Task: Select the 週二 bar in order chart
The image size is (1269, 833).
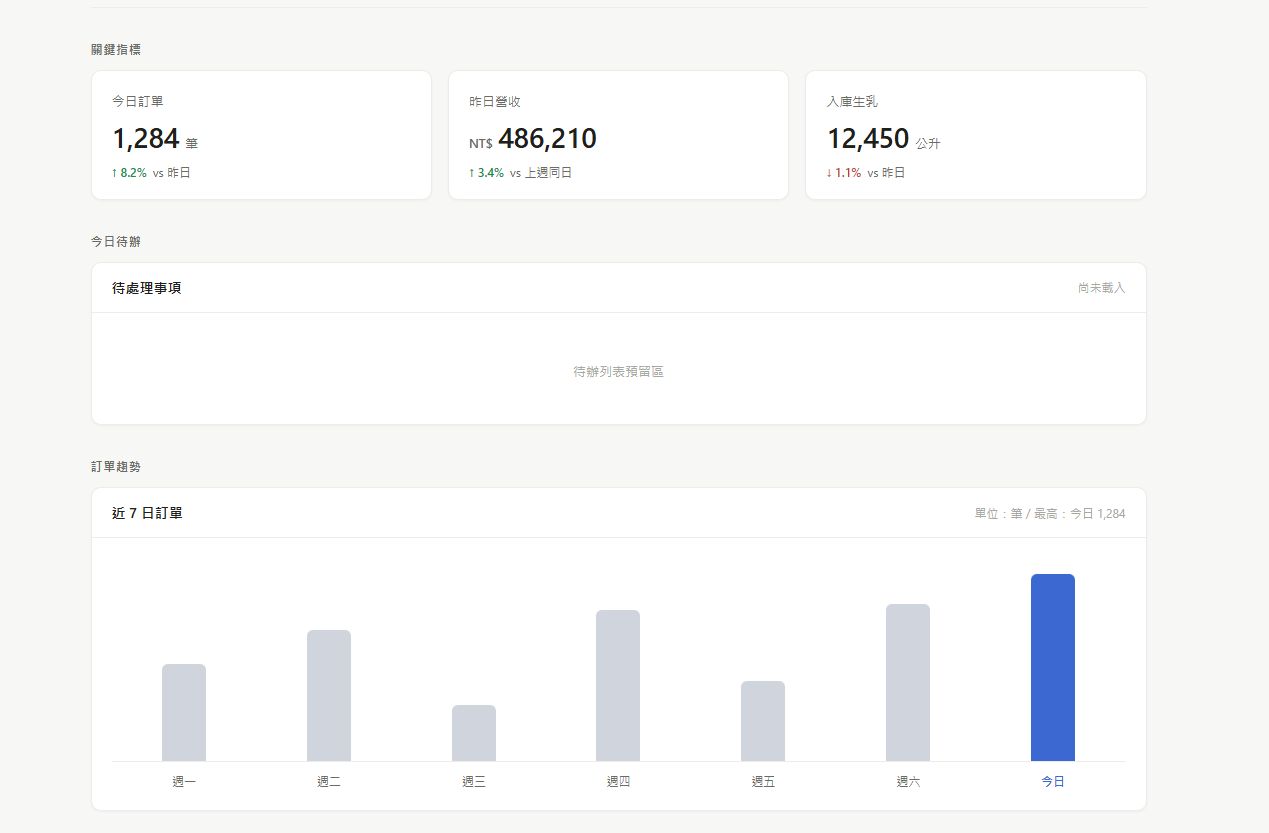Action: (x=329, y=695)
